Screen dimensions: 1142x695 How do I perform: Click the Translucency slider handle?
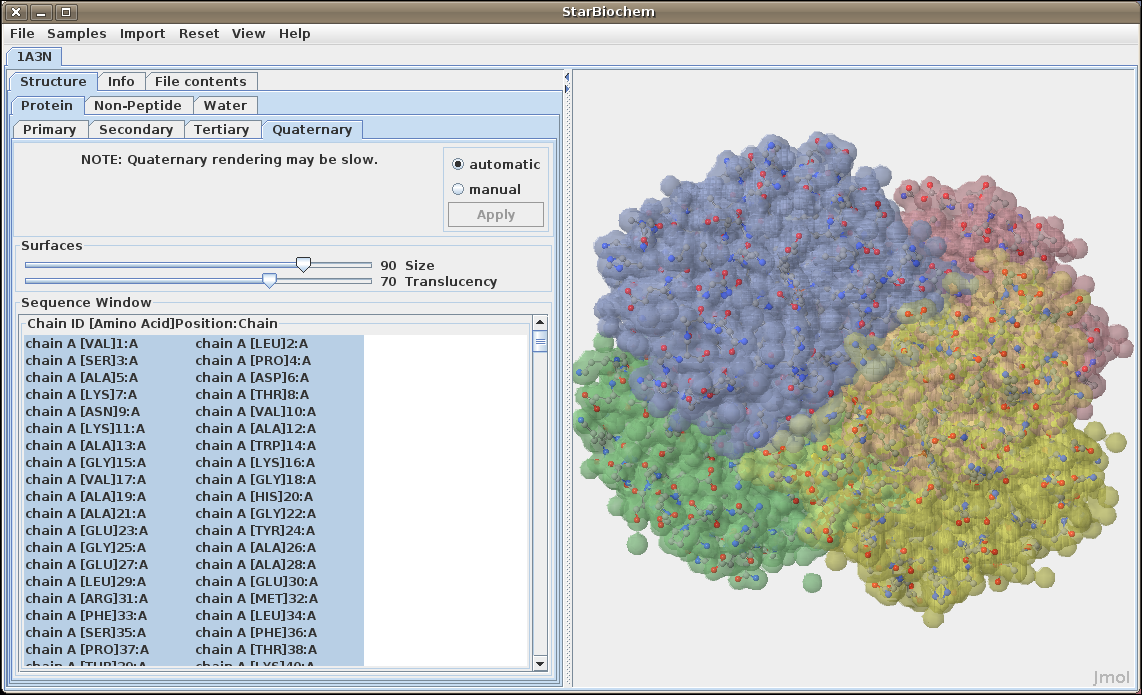click(x=269, y=280)
